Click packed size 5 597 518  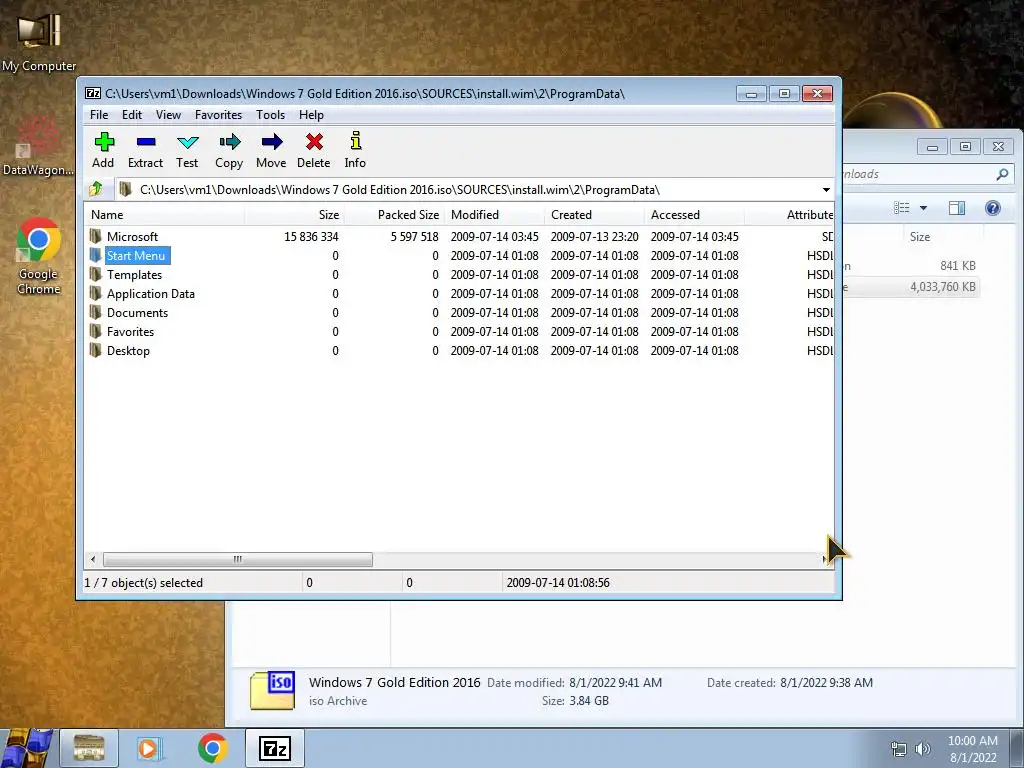coord(415,236)
